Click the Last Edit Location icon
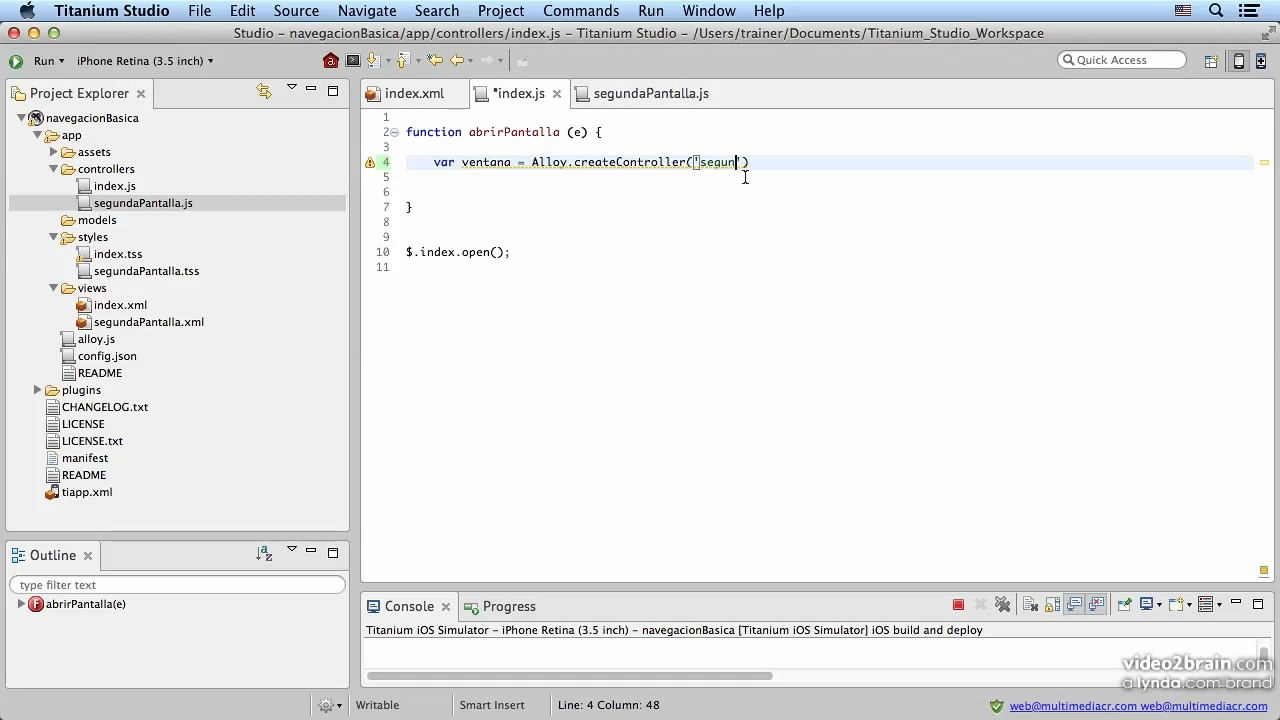The height and width of the screenshot is (720, 1280). [435, 61]
